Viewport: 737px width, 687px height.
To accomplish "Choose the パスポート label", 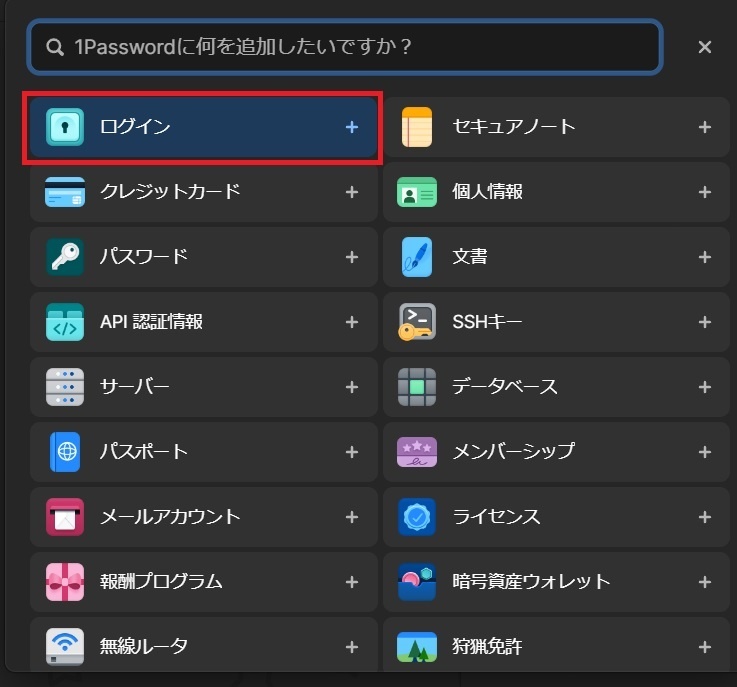I will [144, 452].
